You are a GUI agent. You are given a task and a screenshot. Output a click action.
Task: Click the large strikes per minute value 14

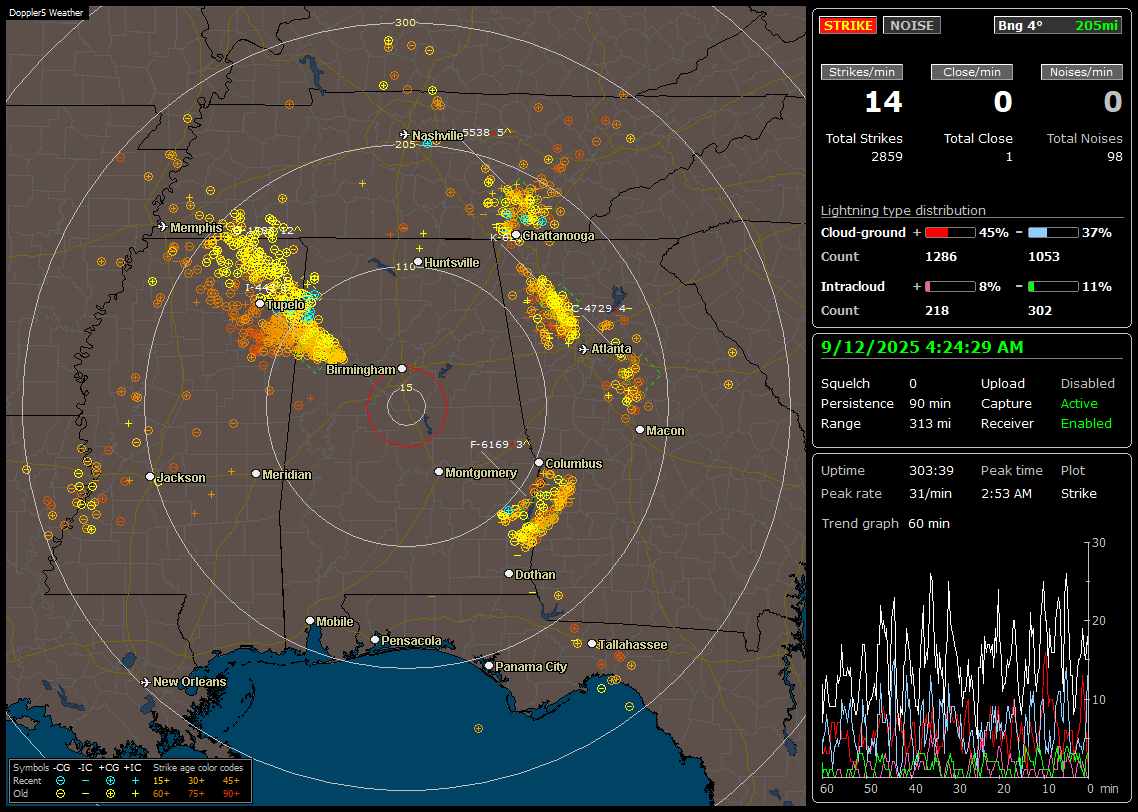click(883, 102)
